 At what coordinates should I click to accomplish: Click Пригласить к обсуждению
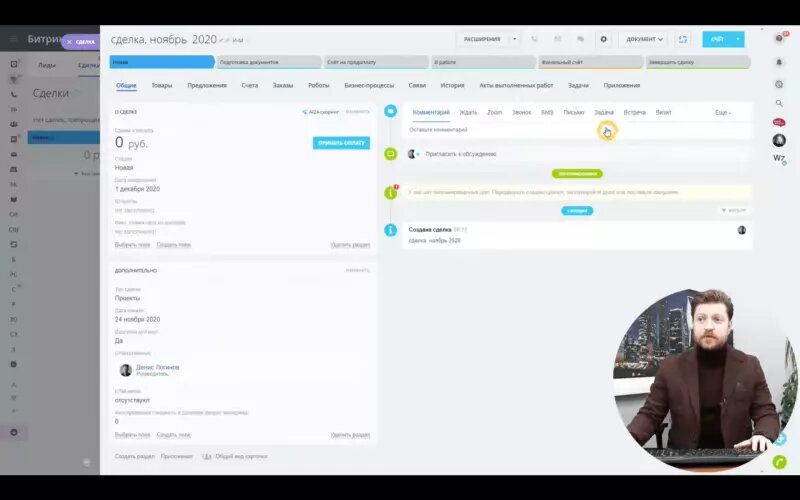tap(460, 154)
